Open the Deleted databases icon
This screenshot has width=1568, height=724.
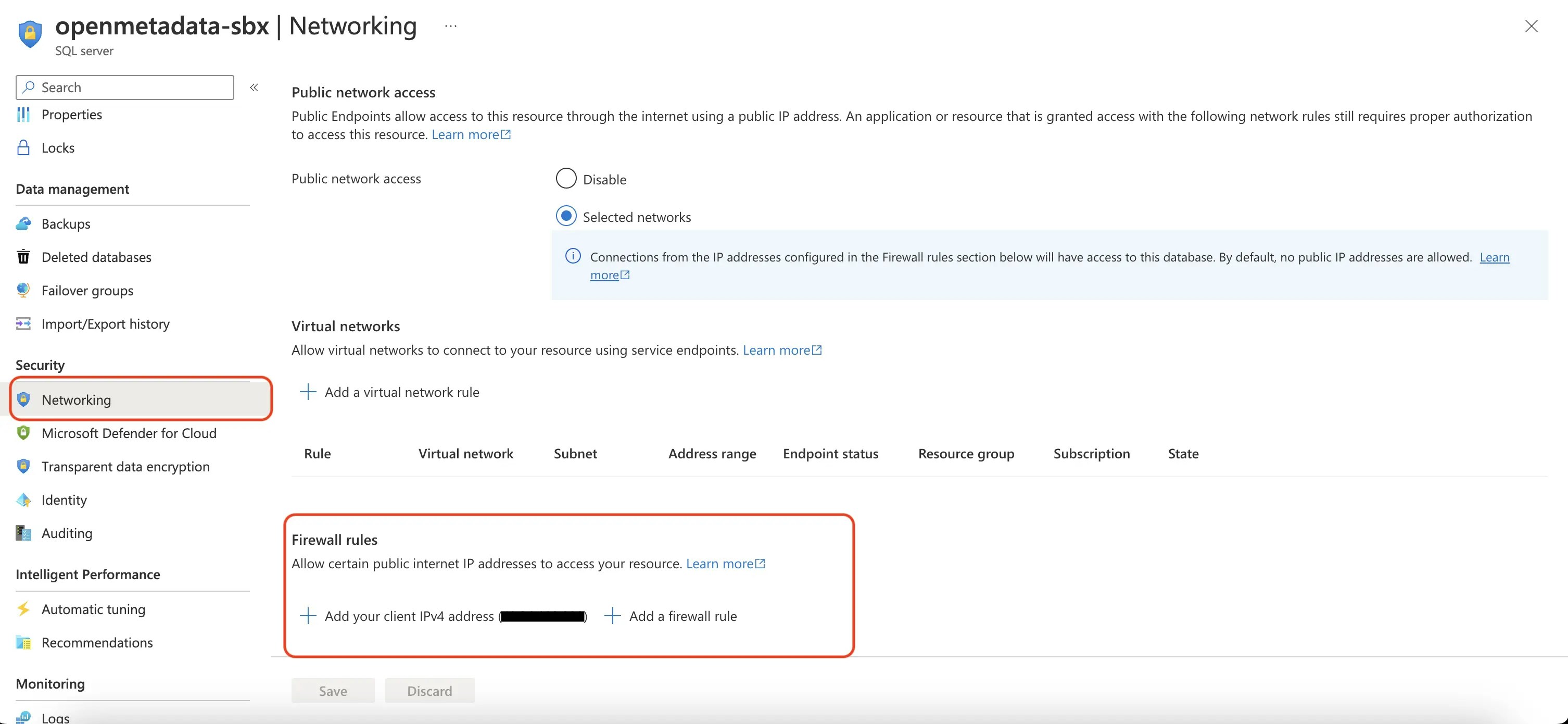tap(23, 256)
